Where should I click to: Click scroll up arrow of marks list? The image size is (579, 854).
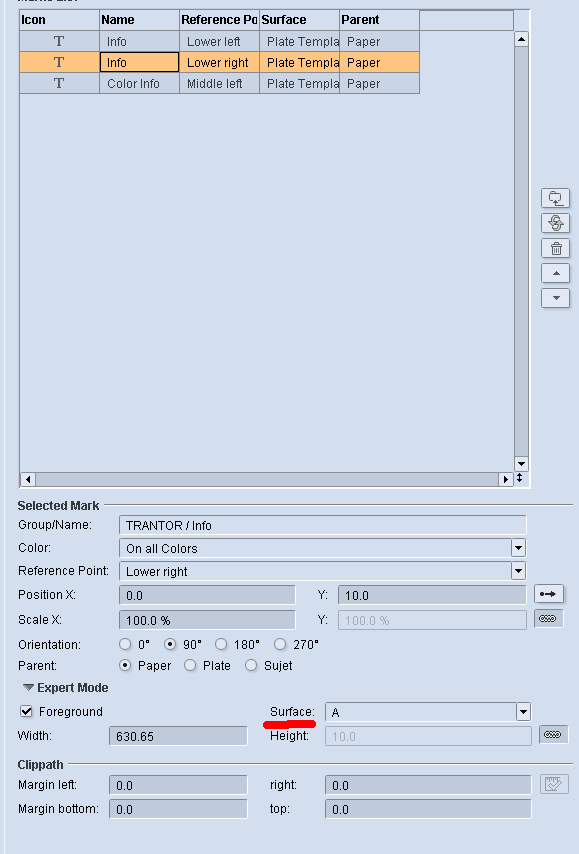coord(521,39)
